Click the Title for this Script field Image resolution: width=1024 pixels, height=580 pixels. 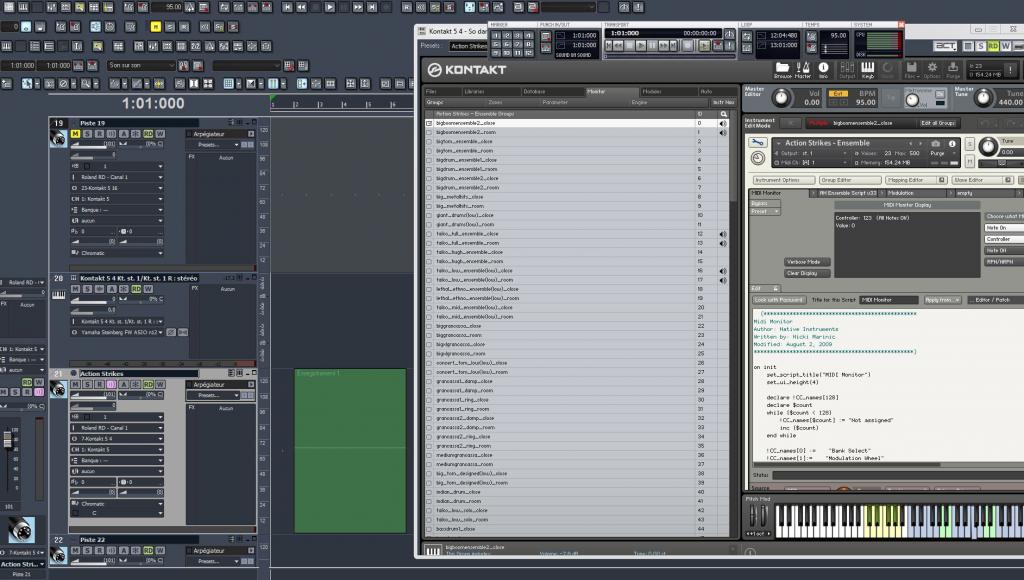pos(888,300)
